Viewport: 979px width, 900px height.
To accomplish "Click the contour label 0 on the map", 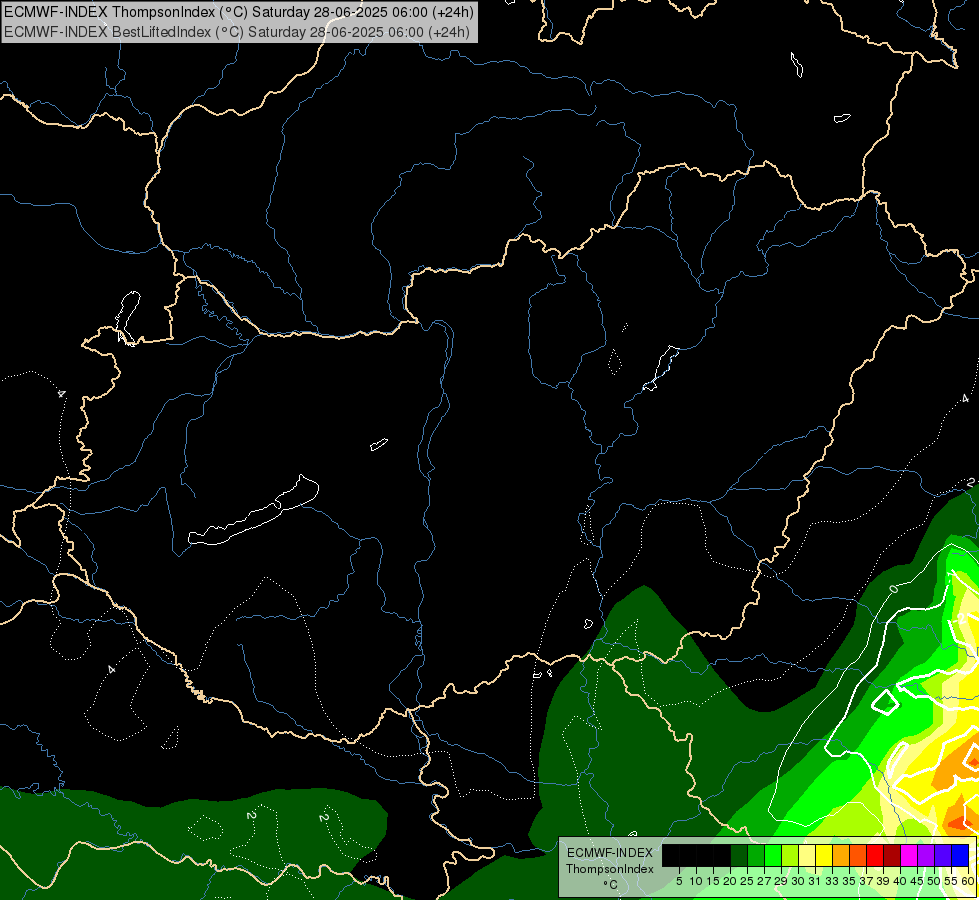I will (893, 588).
